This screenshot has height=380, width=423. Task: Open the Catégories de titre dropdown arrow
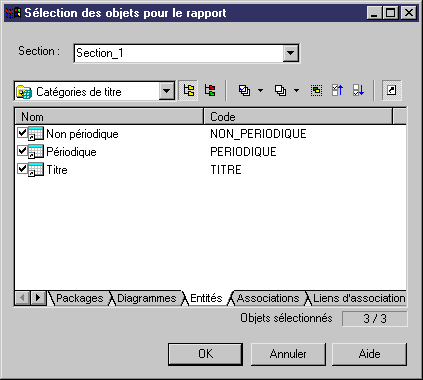pyautogui.click(x=166, y=91)
